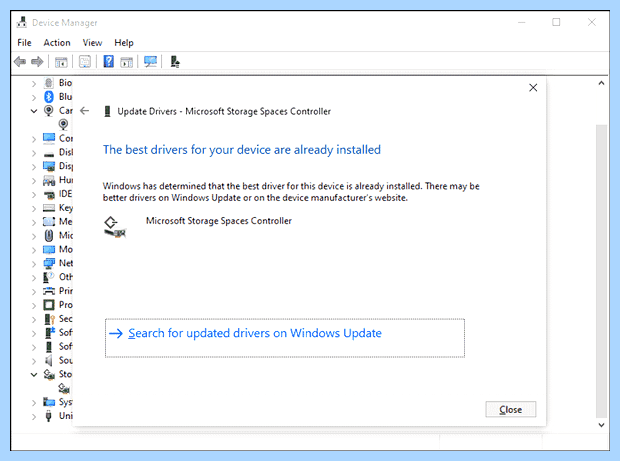Click the vertical scrollbar thumb
The height and width of the screenshot is (461, 620).
pyautogui.click(x=601, y=271)
